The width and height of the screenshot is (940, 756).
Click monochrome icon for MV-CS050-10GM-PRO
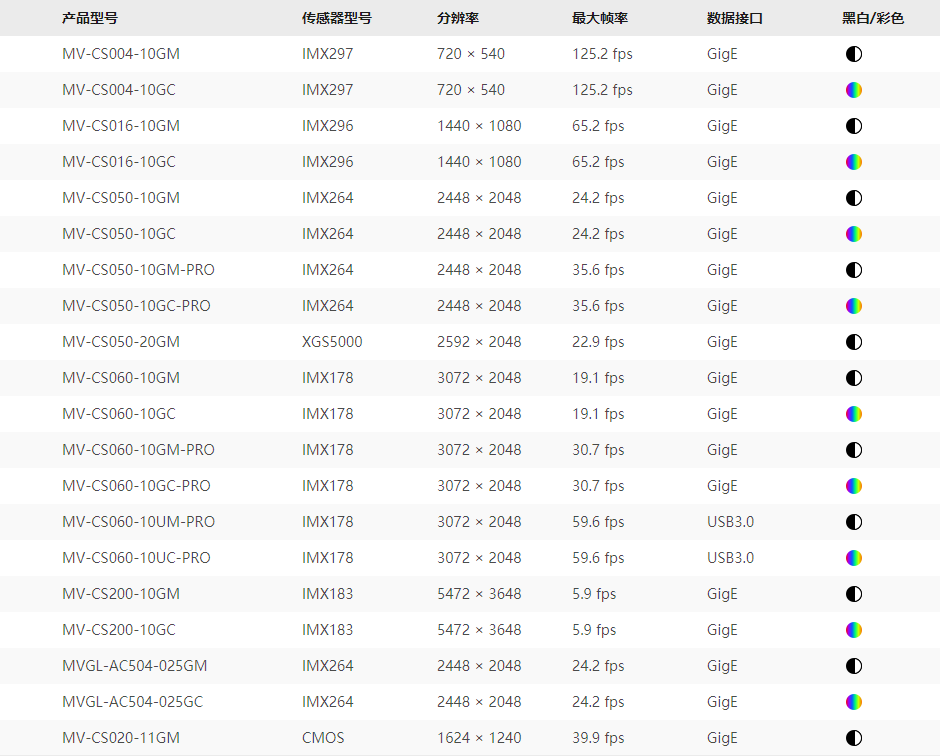click(x=853, y=270)
